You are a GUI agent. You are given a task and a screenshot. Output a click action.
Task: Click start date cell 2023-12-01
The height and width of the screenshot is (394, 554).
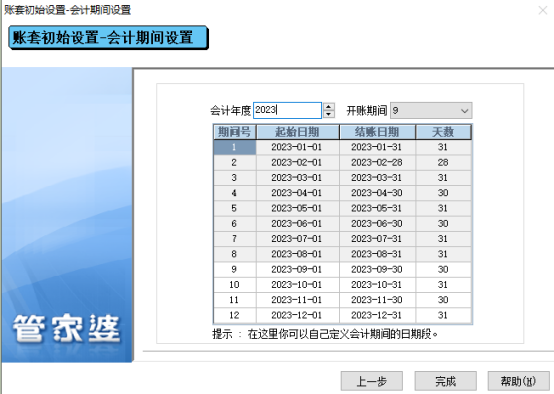297,315
